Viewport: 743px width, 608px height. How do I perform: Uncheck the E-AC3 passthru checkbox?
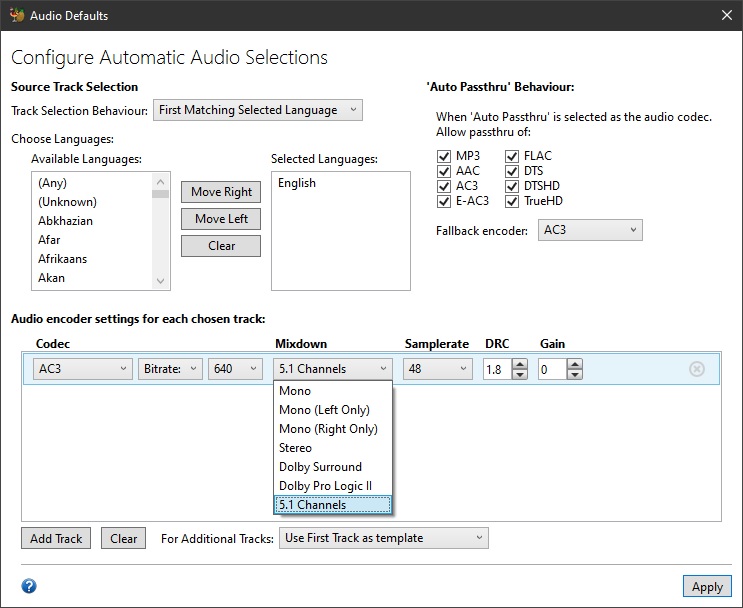pyautogui.click(x=444, y=201)
